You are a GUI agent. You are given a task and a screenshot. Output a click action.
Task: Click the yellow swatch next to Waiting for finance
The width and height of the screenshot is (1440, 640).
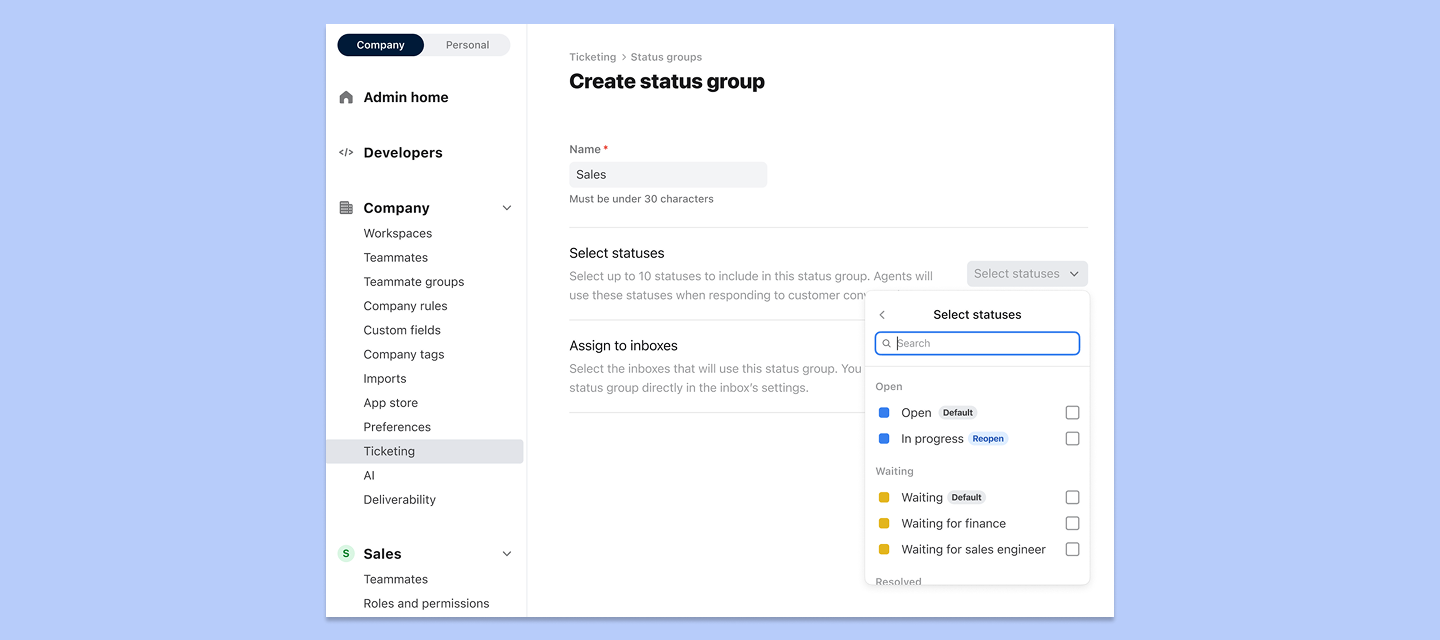(x=884, y=524)
